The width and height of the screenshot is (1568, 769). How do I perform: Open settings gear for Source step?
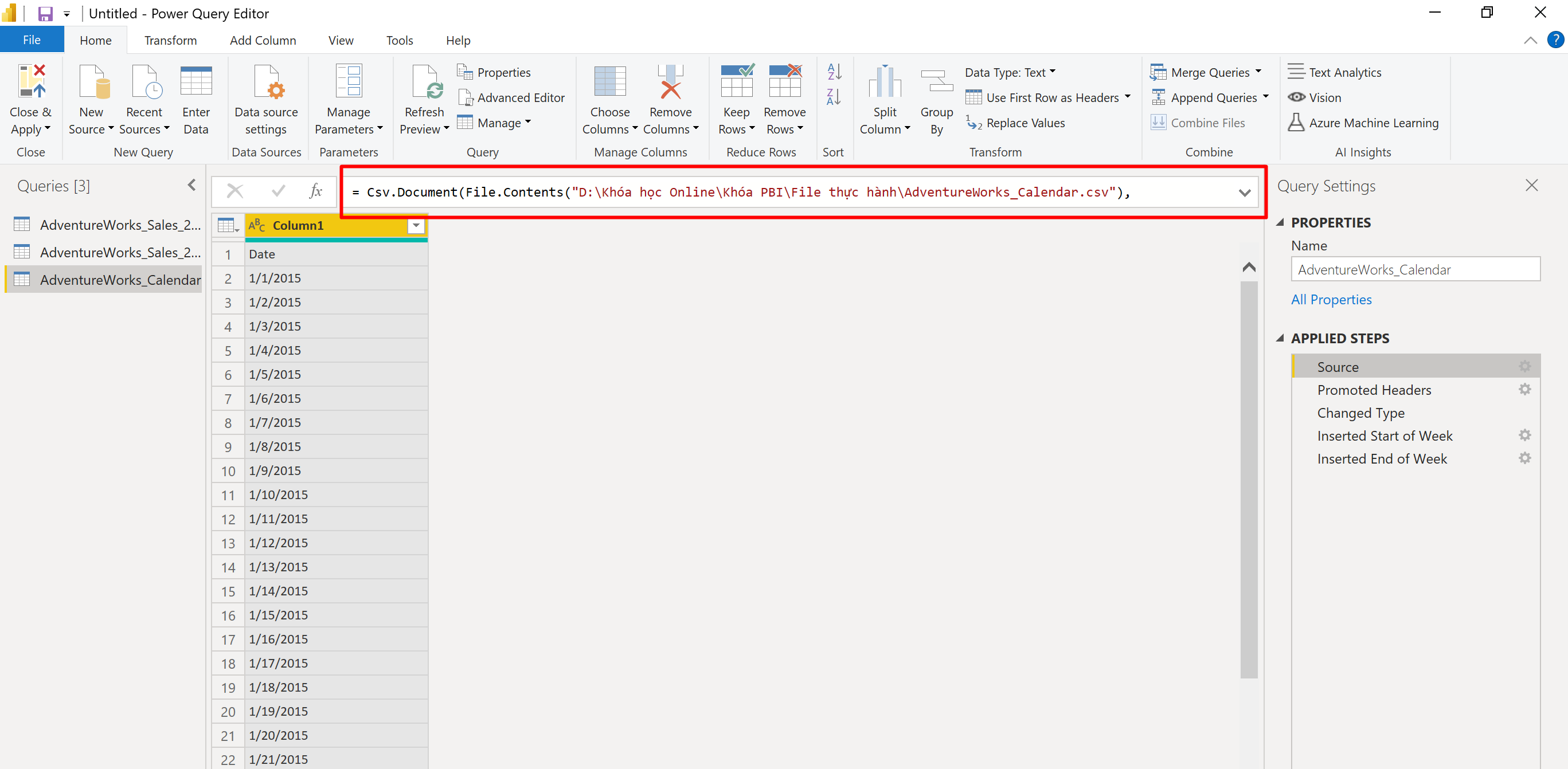pyautogui.click(x=1525, y=366)
